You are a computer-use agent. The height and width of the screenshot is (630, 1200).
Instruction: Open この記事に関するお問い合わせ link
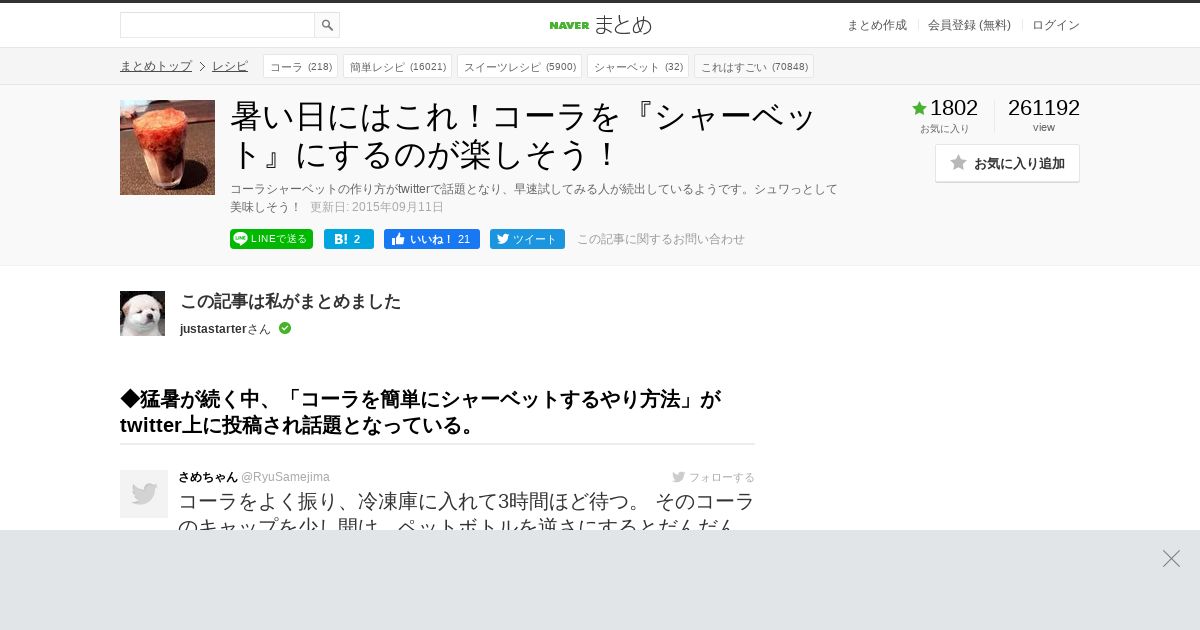(661, 239)
